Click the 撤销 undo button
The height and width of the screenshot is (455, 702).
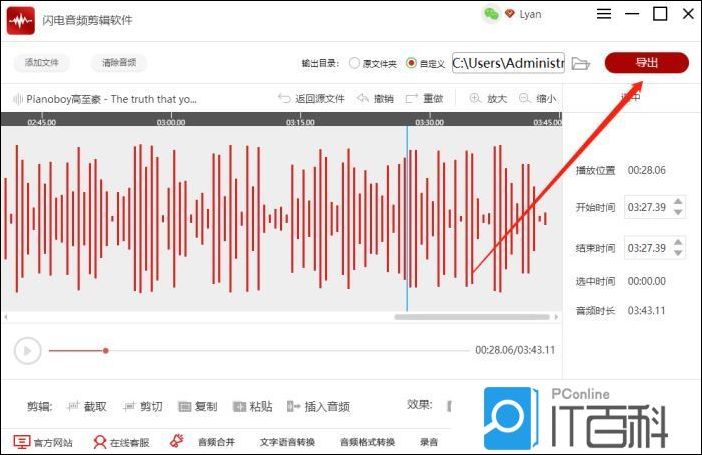[375, 99]
